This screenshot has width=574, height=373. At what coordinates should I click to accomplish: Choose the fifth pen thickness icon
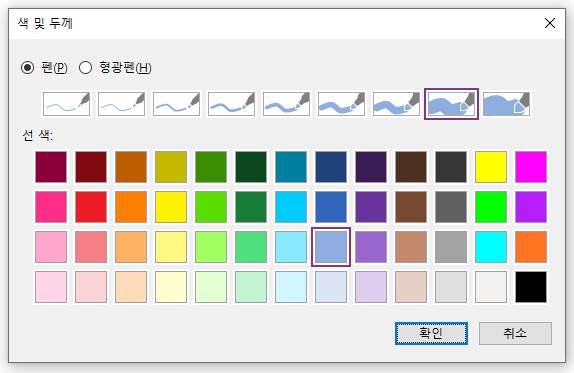(286, 104)
